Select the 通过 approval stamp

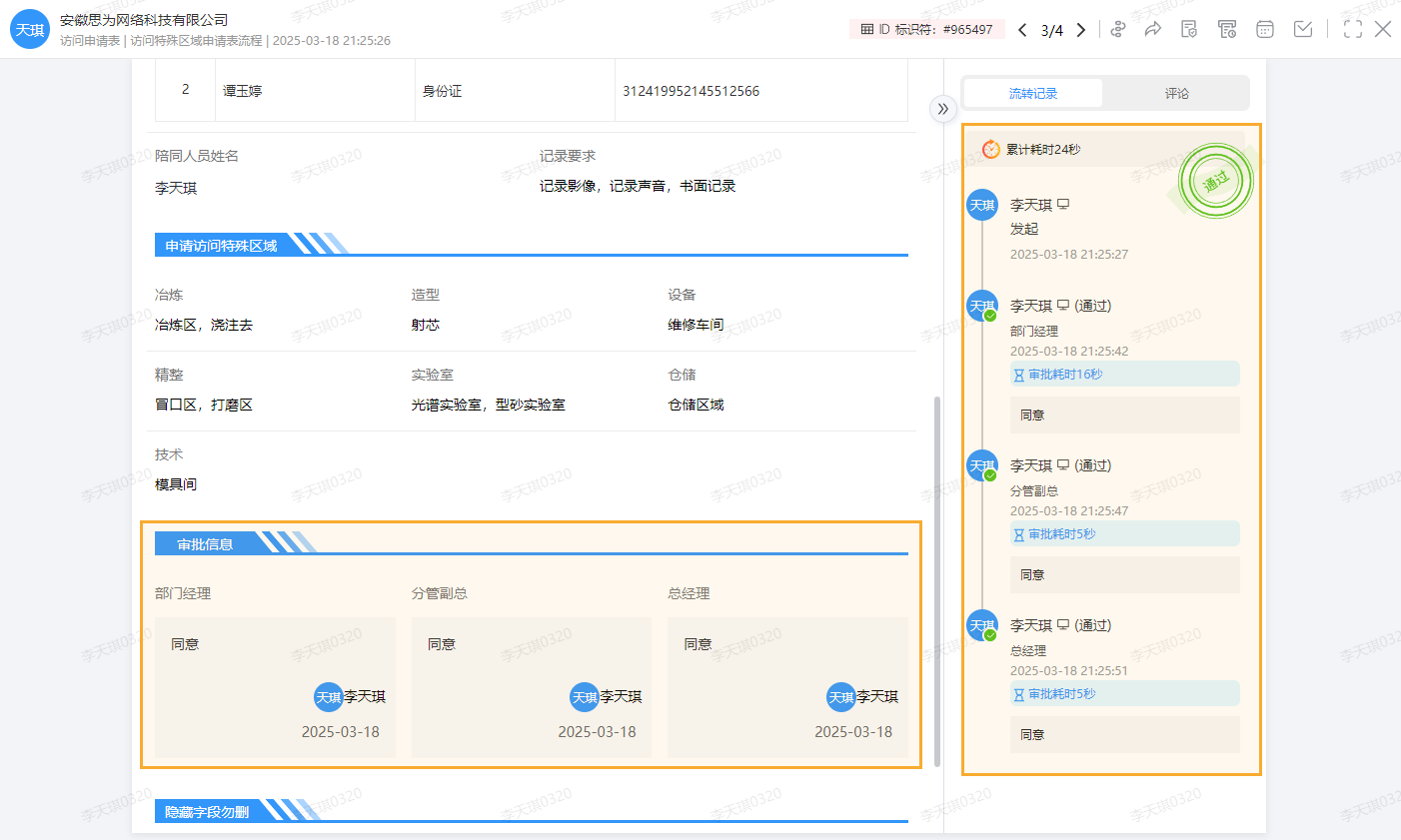(x=1215, y=181)
